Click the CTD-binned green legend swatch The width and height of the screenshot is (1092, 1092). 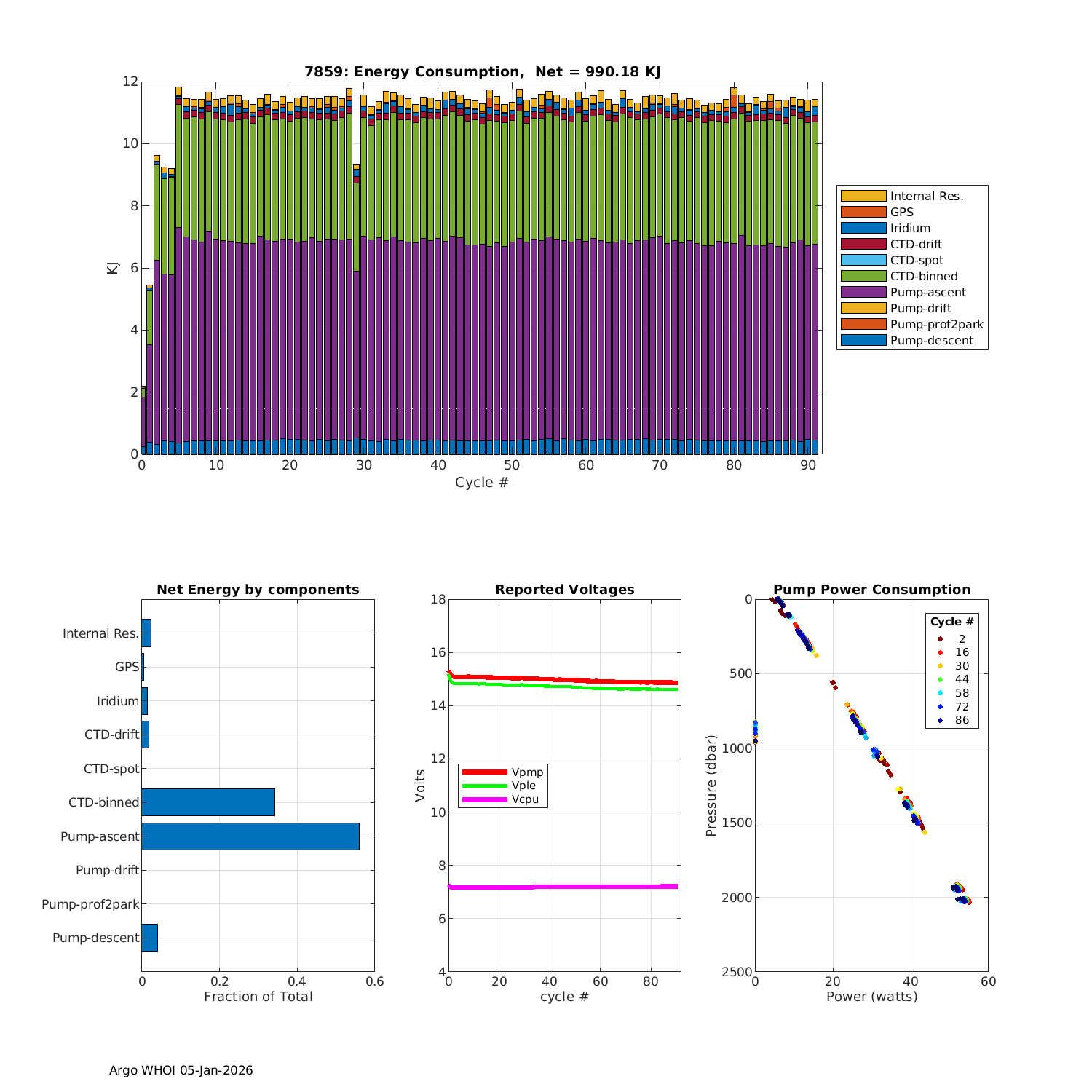[863, 276]
